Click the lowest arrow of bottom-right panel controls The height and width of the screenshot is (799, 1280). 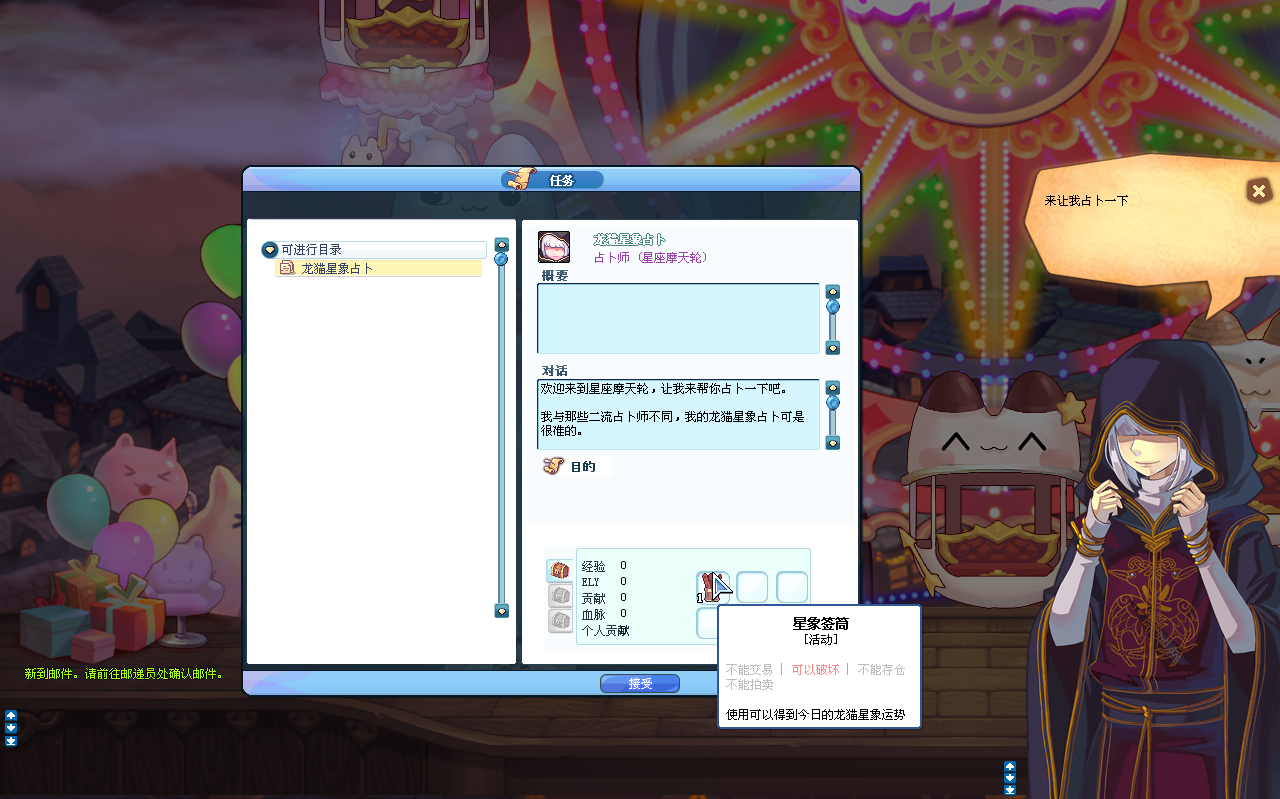(1010, 790)
